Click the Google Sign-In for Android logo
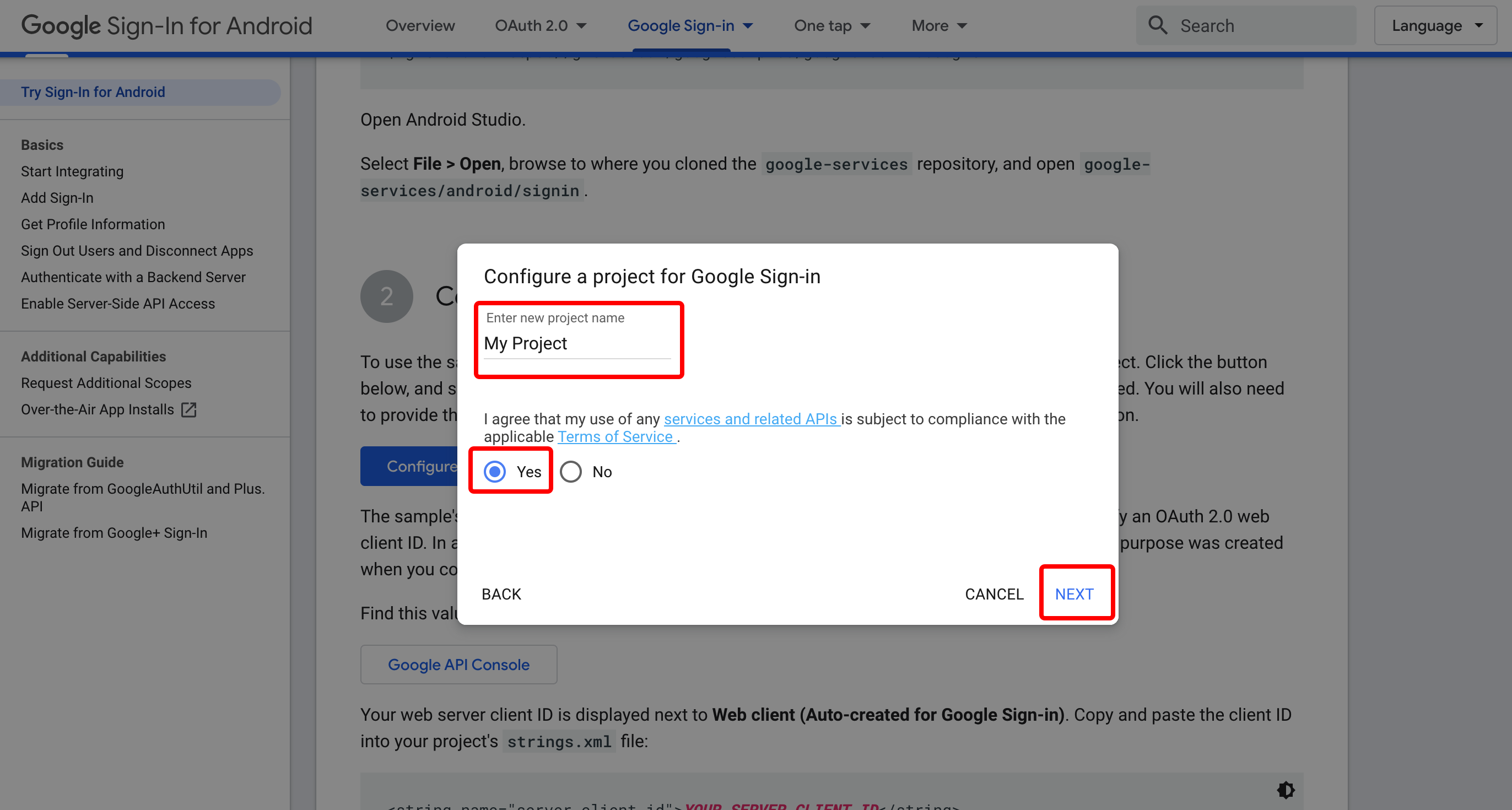Screen dimensions: 1512x810 coord(167,25)
